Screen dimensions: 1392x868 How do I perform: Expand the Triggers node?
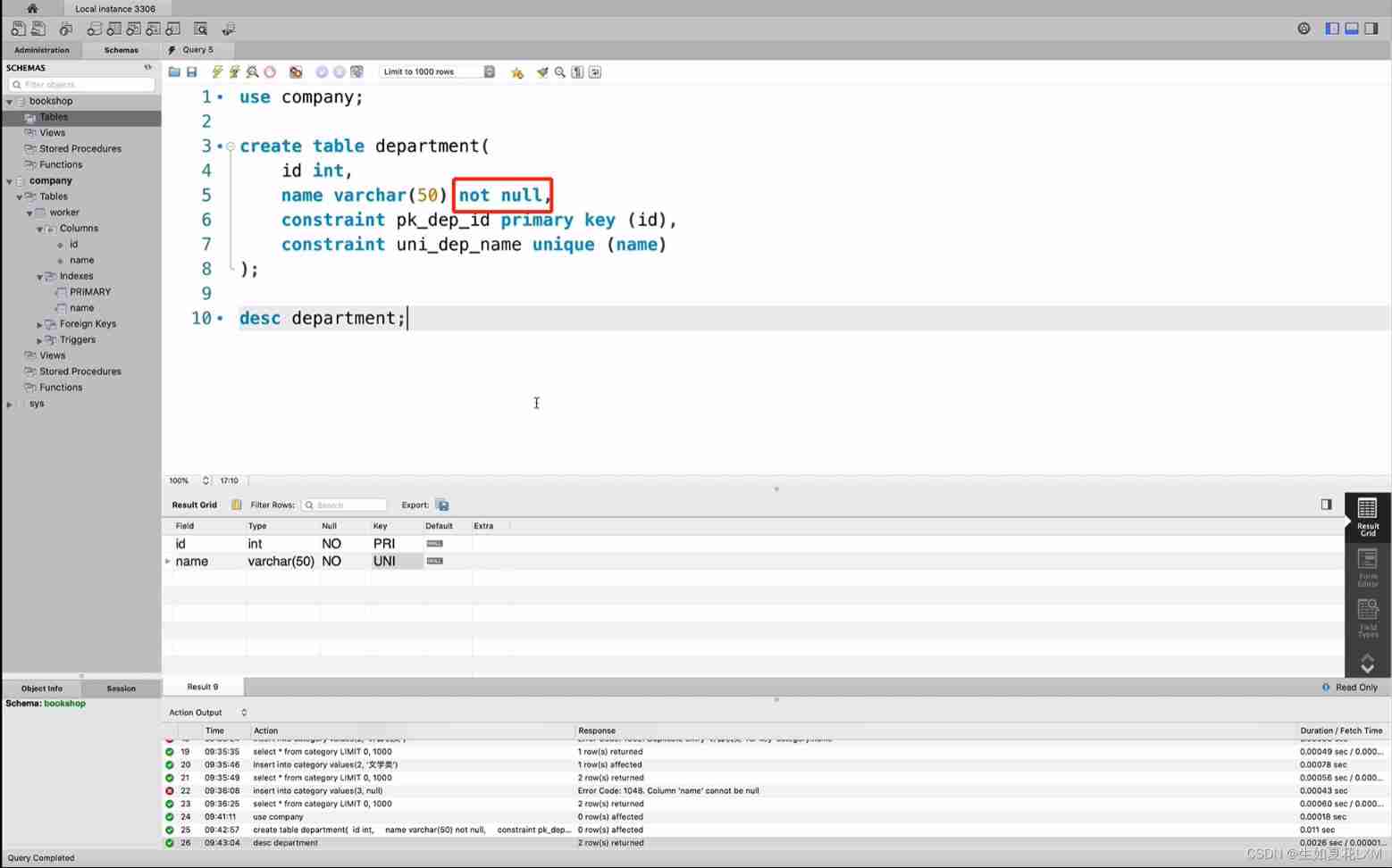point(39,341)
